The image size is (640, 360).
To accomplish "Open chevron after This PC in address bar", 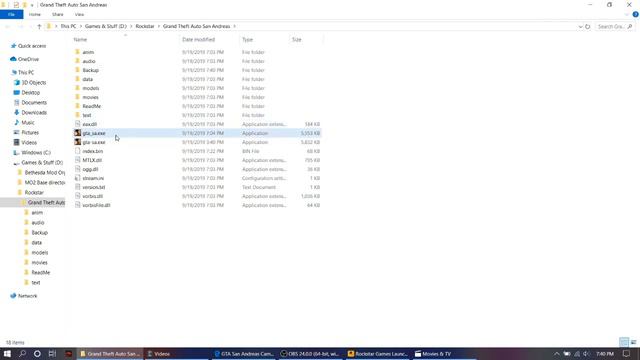I will pyautogui.click(x=80, y=26).
